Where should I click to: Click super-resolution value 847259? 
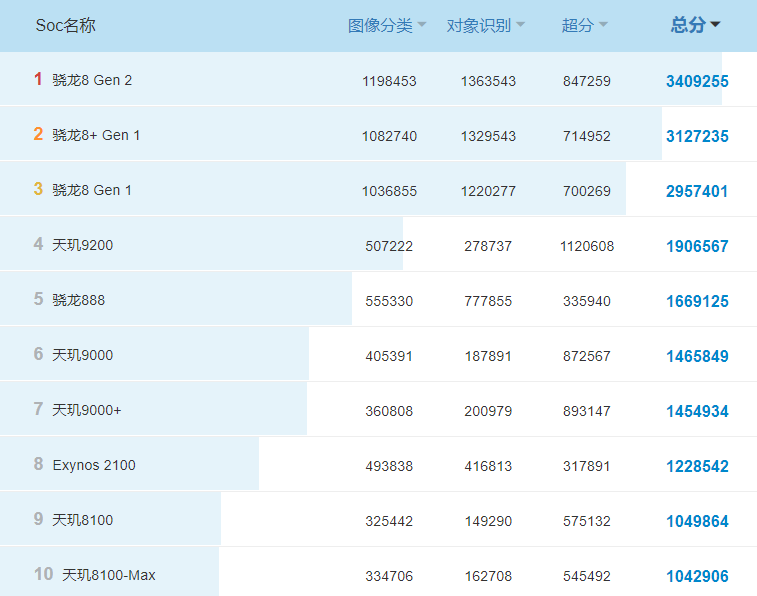point(587,81)
